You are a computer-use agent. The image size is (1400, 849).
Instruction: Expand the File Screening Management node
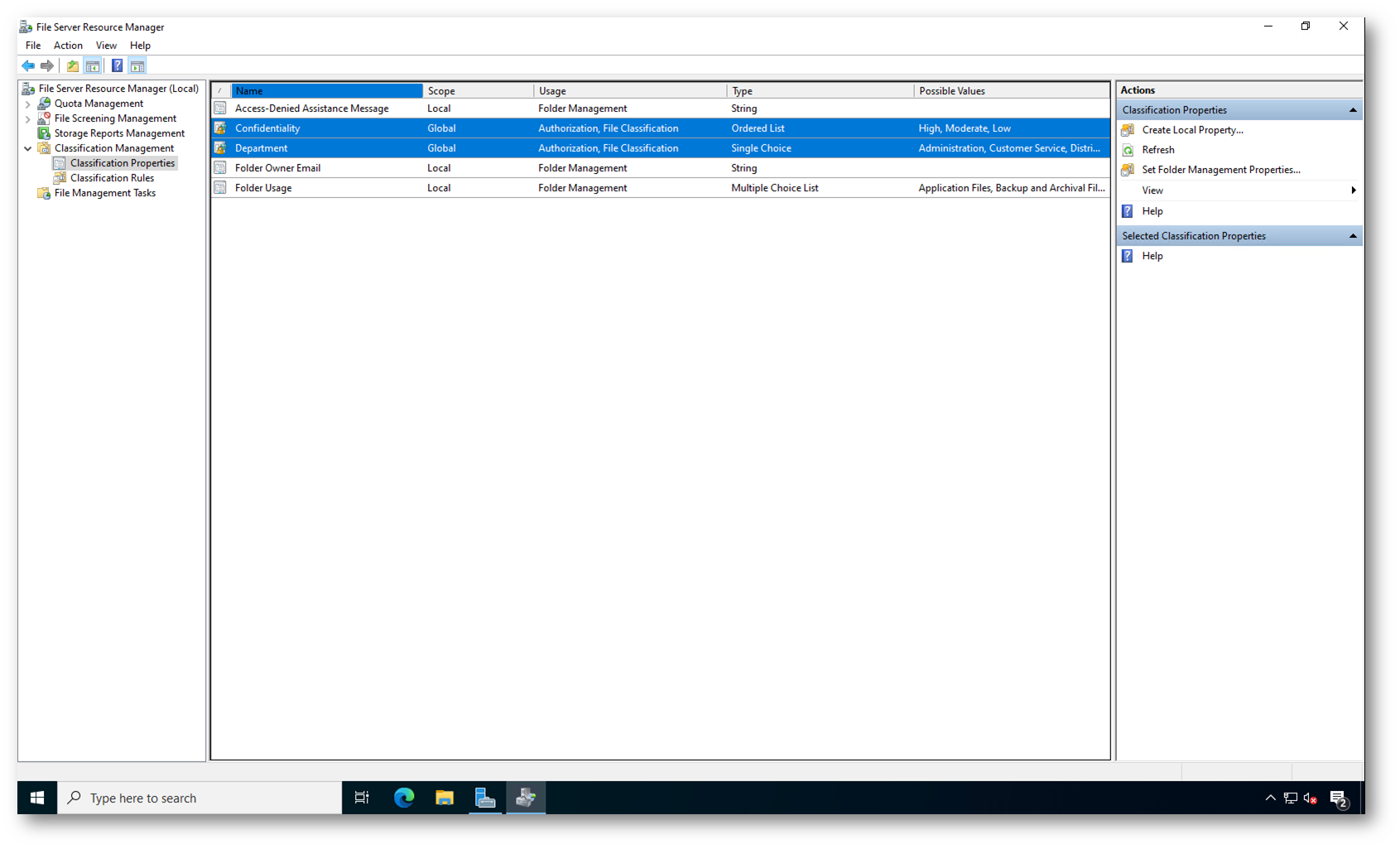coord(28,119)
